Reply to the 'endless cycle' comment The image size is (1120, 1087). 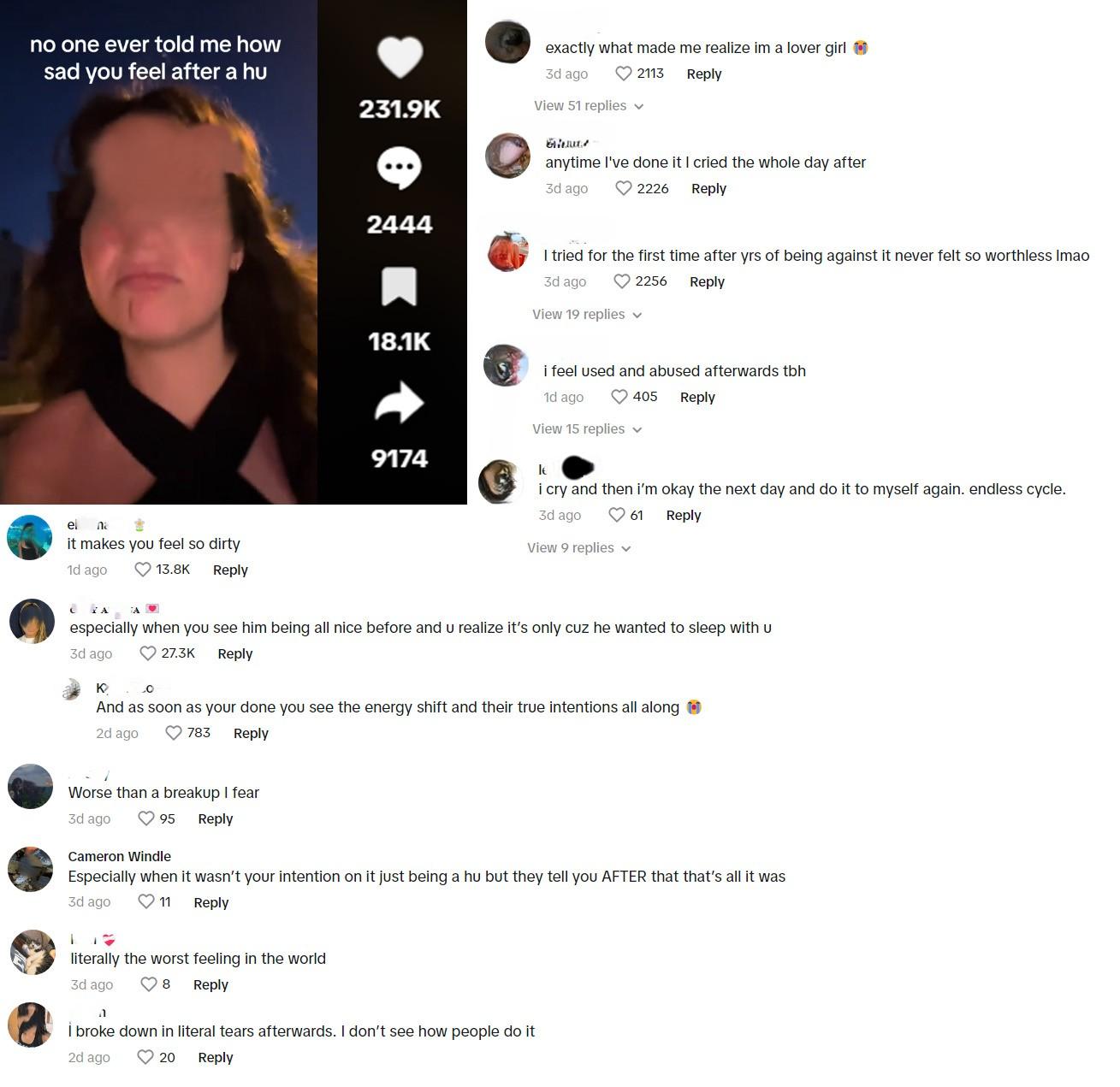click(684, 515)
